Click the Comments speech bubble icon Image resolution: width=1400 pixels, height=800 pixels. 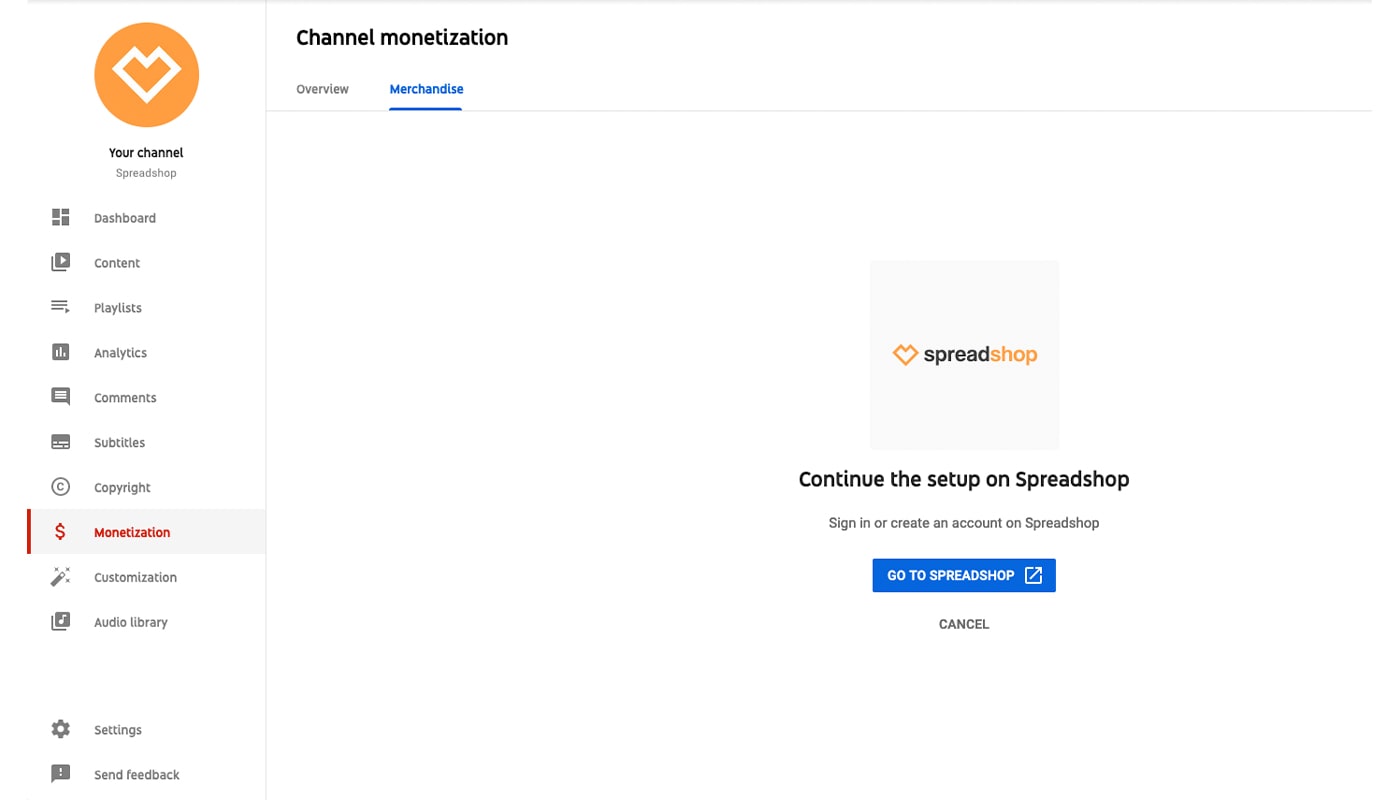61,397
